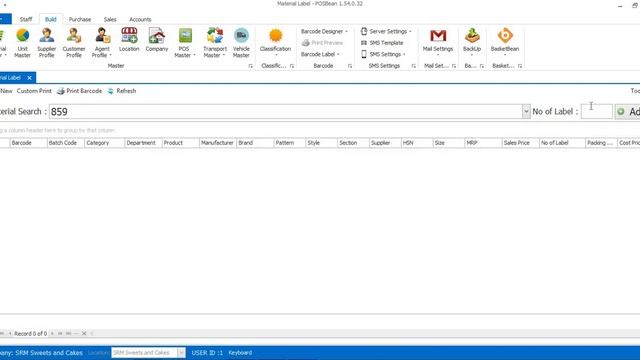Open the Location dropdown in status bar
640x360 pixels.
click(x=181, y=353)
